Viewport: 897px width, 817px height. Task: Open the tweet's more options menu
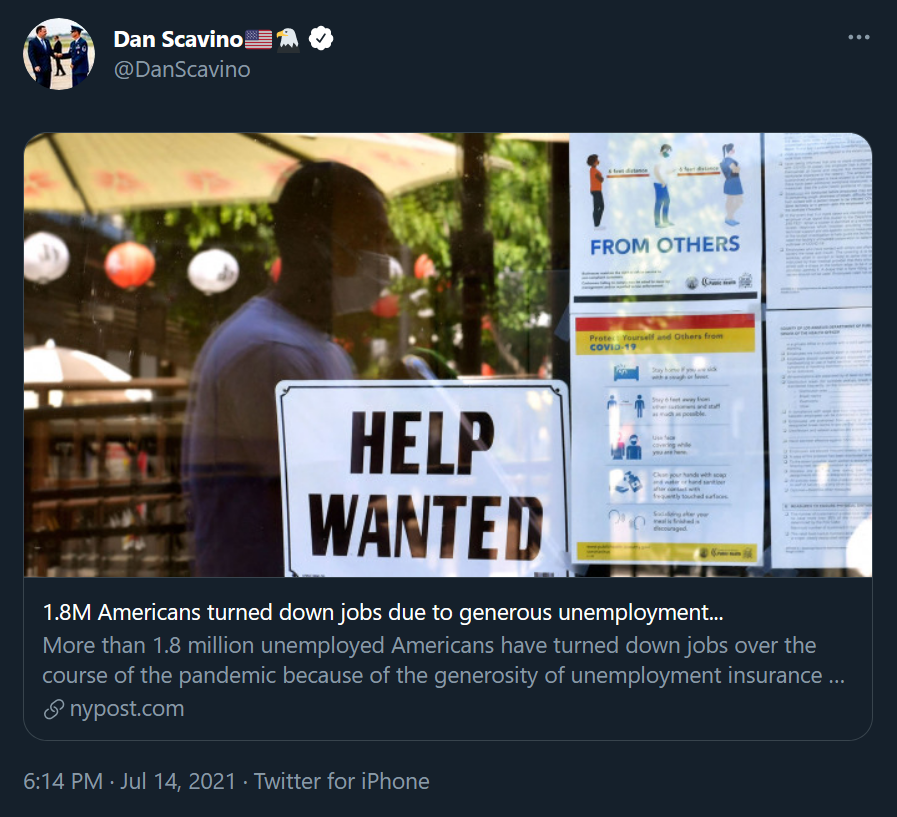point(859,37)
